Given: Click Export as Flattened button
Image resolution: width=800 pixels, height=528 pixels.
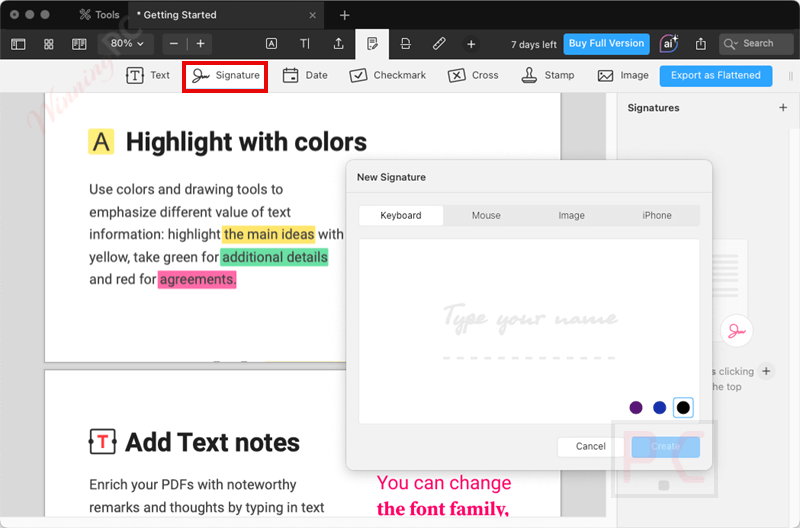Looking at the screenshot, I should click(x=715, y=76).
